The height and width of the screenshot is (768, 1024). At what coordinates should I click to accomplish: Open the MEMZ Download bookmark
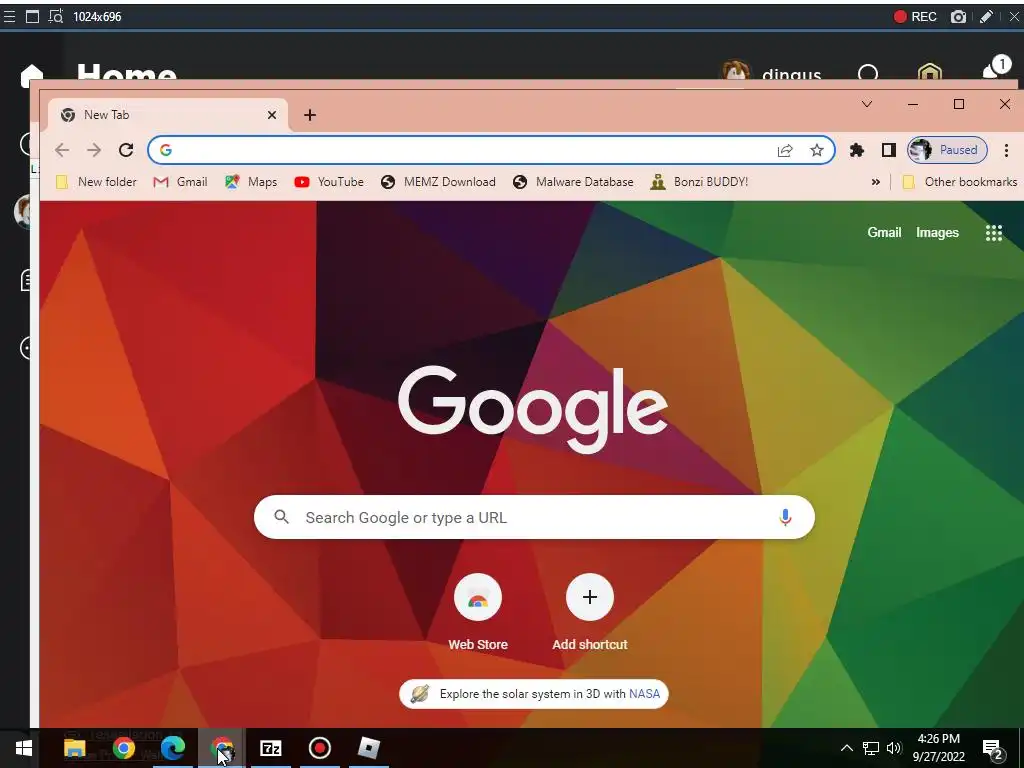point(438,182)
